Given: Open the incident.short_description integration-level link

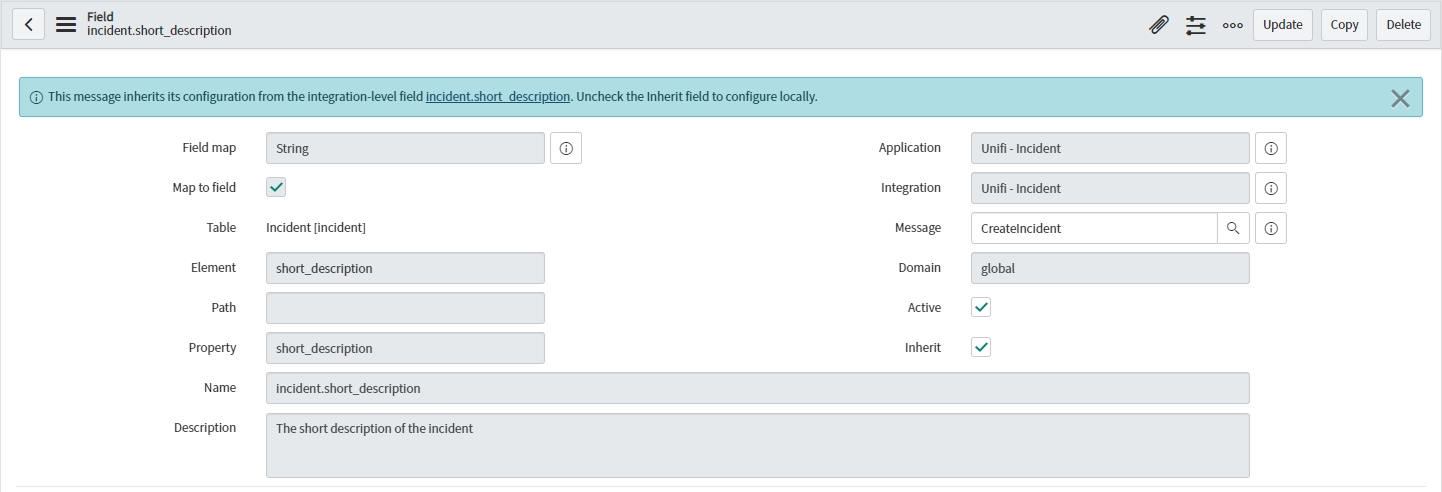Looking at the screenshot, I should [x=497, y=97].
